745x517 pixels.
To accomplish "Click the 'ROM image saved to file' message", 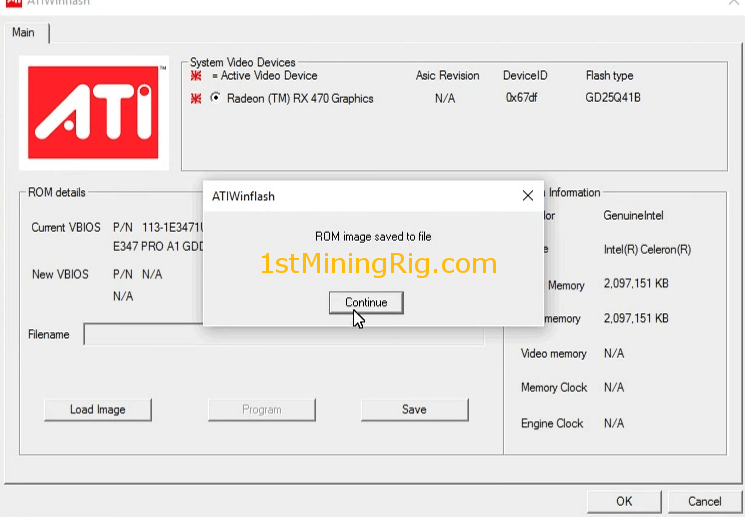I will [373, 237].
